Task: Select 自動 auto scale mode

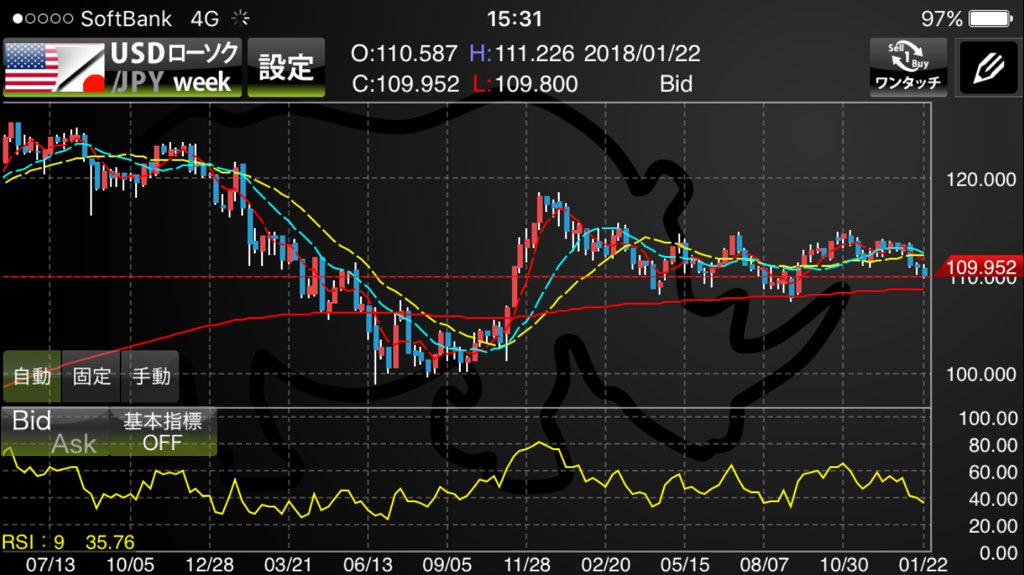Action: [32, 376]
